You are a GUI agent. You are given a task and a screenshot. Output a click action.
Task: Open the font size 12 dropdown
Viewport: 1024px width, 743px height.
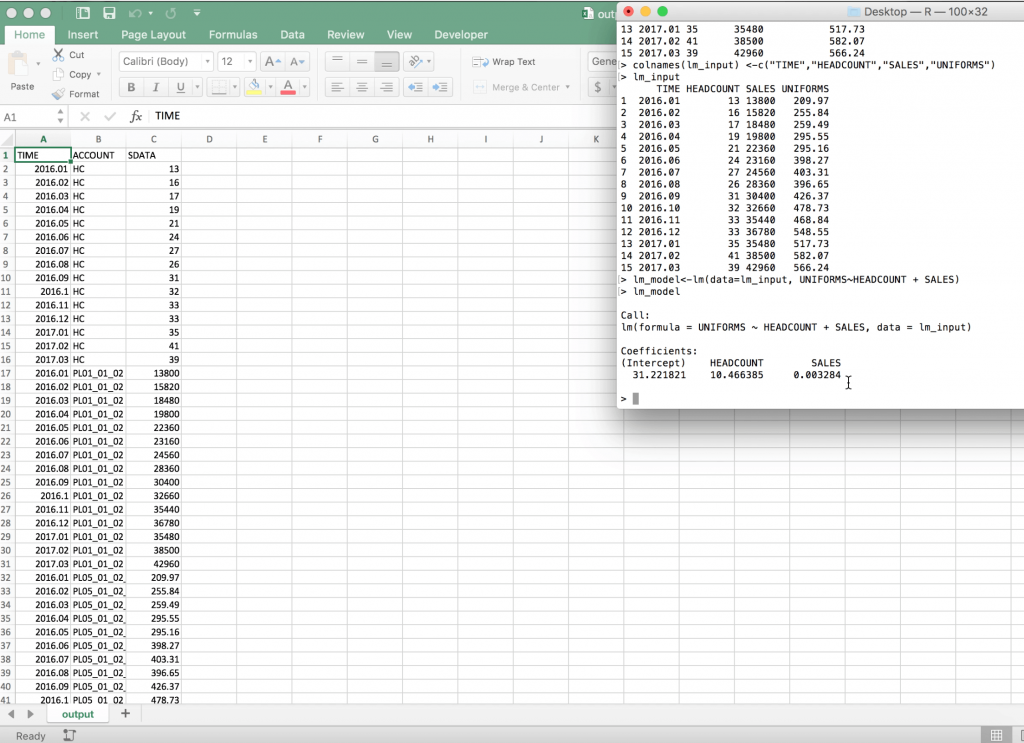(250, 61)
